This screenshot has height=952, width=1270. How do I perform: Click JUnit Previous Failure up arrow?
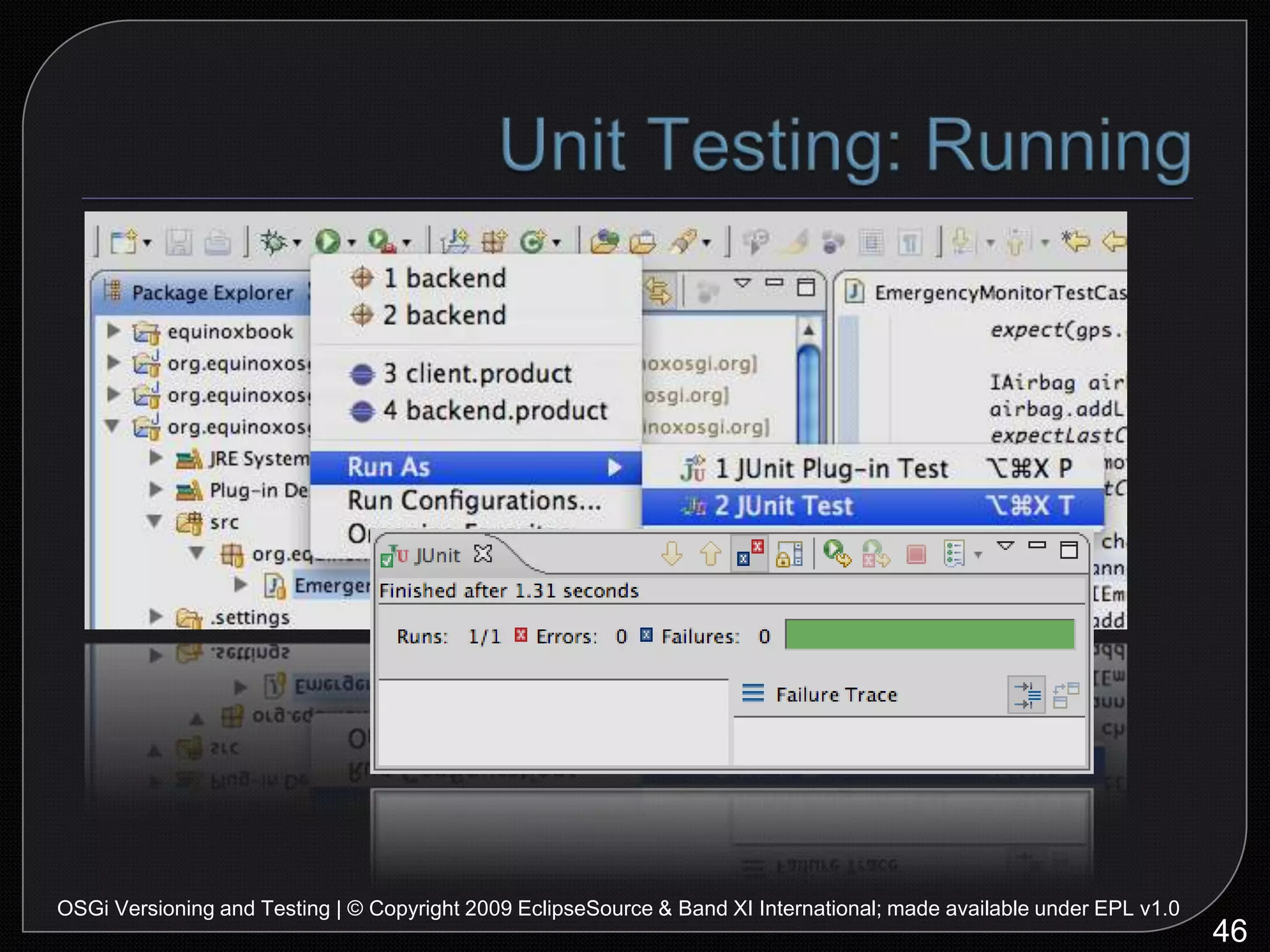pos(711,553)
